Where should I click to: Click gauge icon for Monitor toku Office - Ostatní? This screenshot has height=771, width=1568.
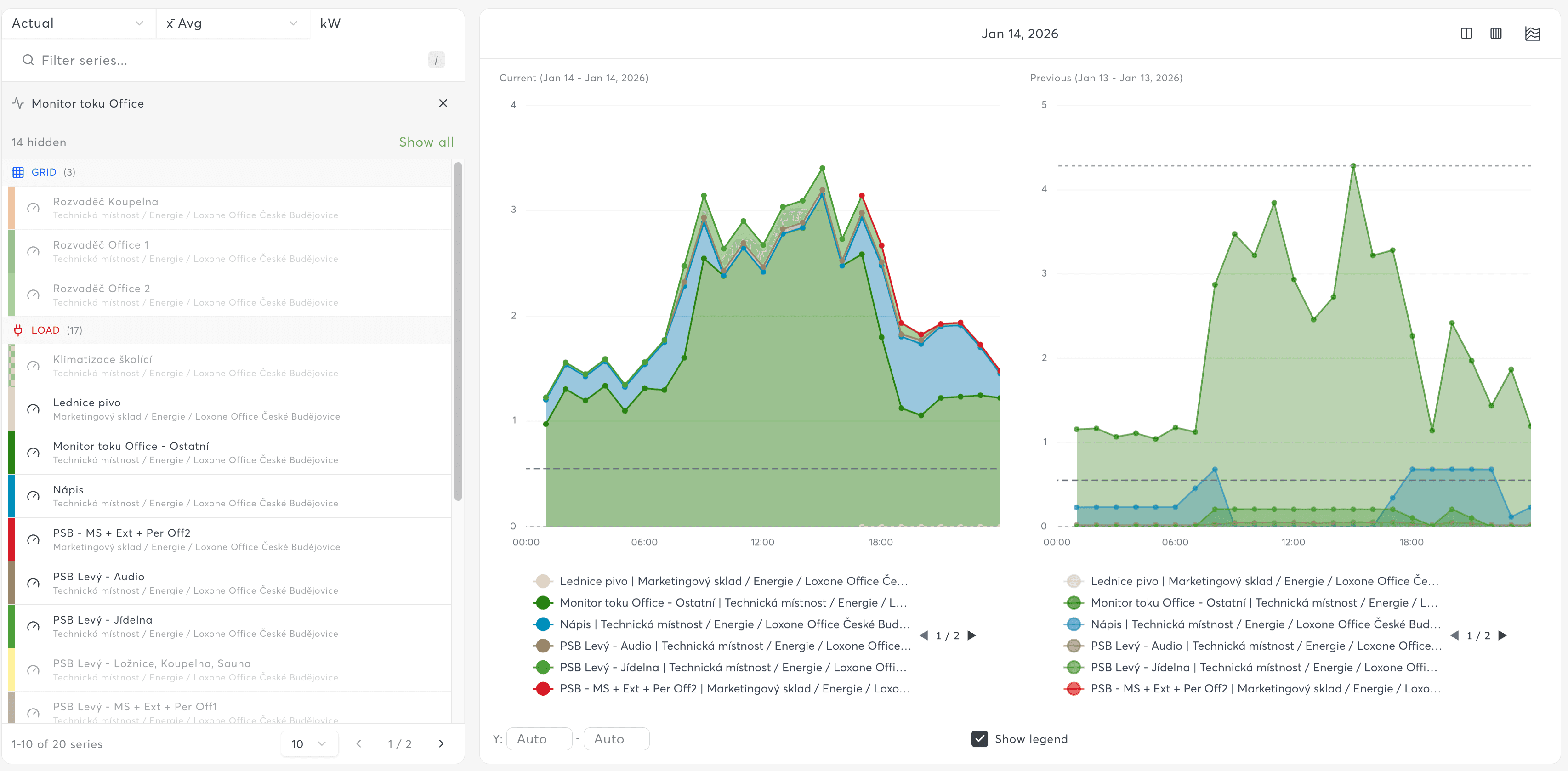point(34,453)
